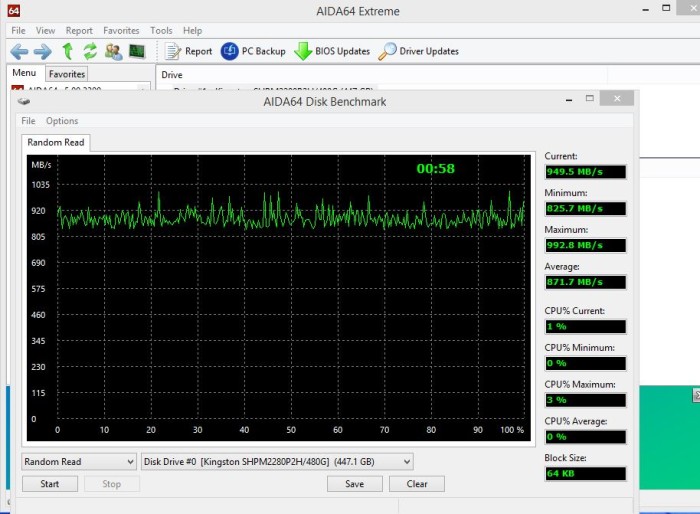This screenshot has width=700, height=514.
Task: Click the Report toolbar label
Action: coord(198,51)
